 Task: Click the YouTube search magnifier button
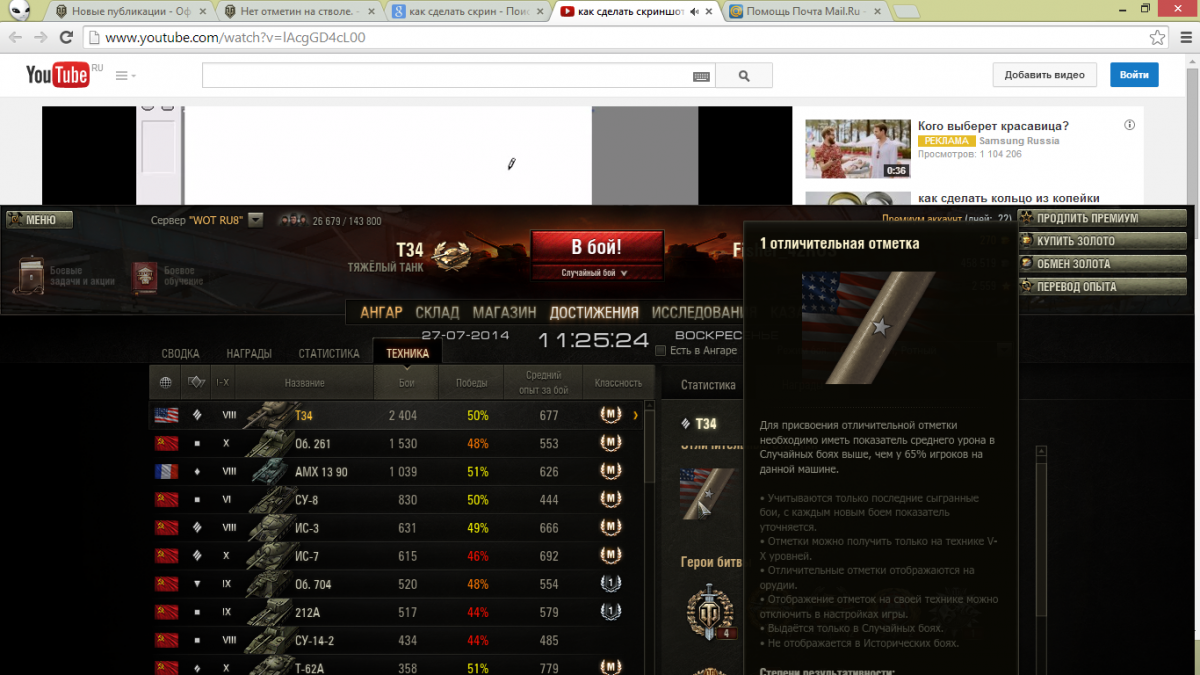tap(744, 76)
